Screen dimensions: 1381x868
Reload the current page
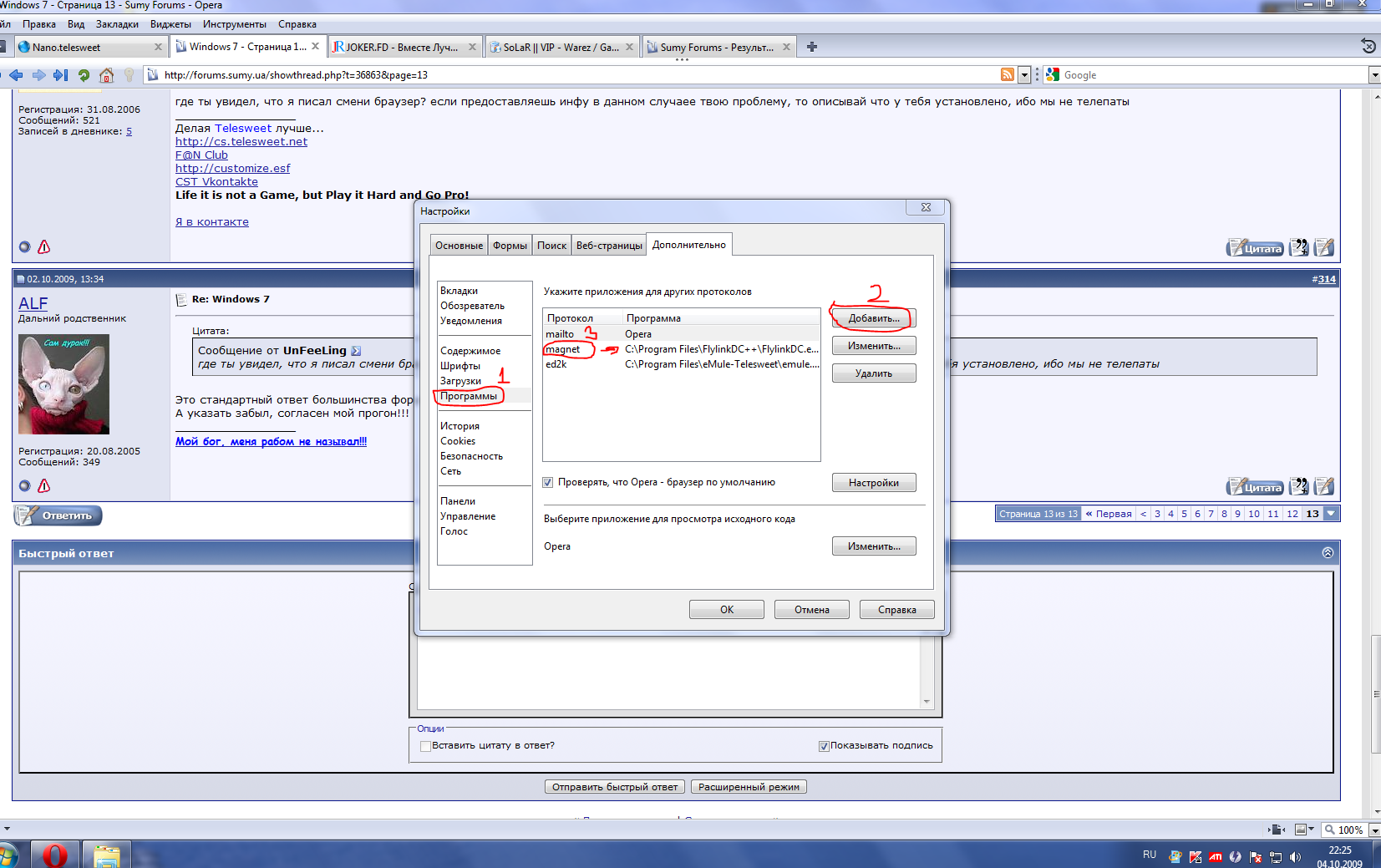[84, 75]
